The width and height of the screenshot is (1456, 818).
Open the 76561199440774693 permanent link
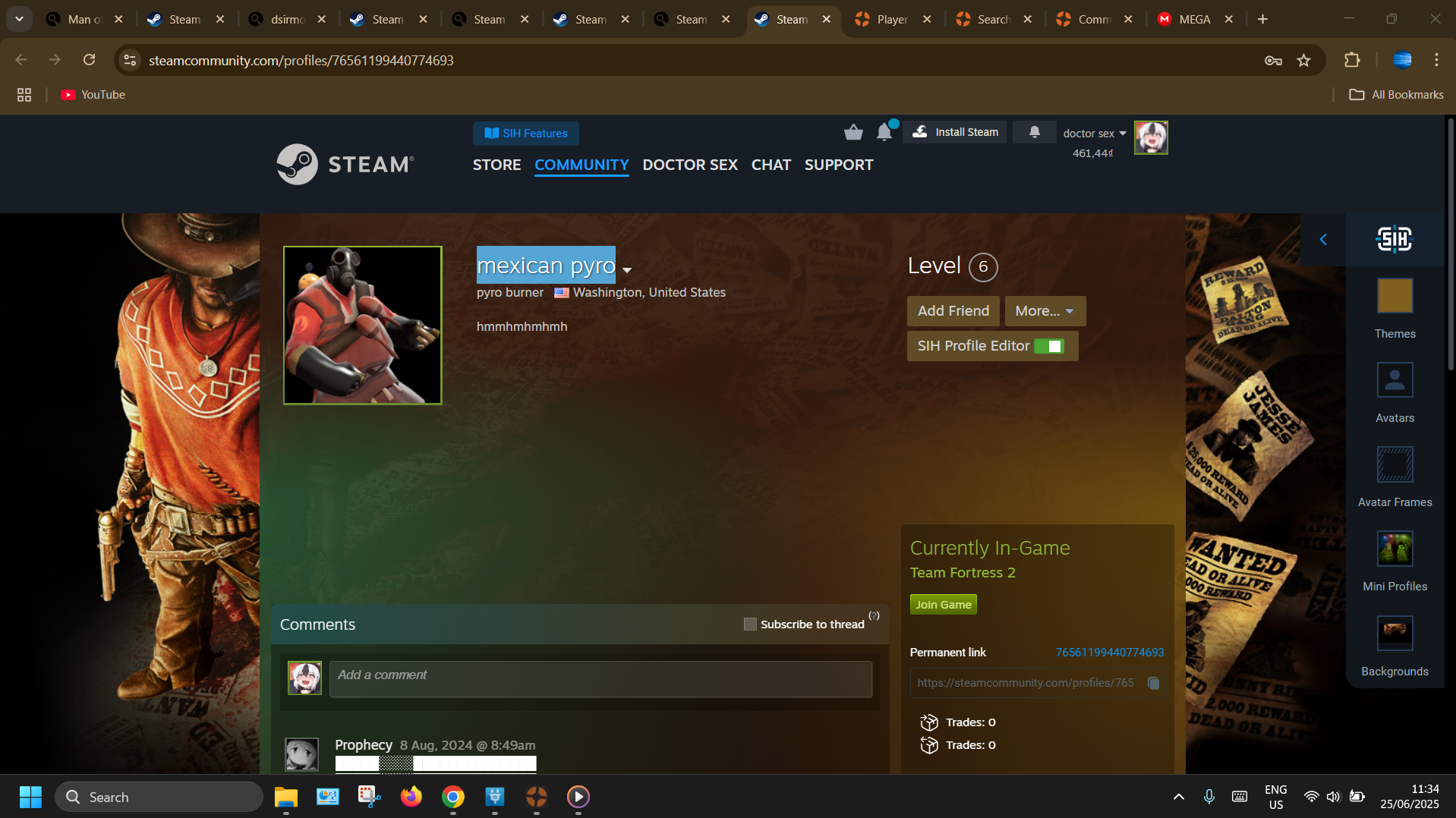(x=1109, y=653)
